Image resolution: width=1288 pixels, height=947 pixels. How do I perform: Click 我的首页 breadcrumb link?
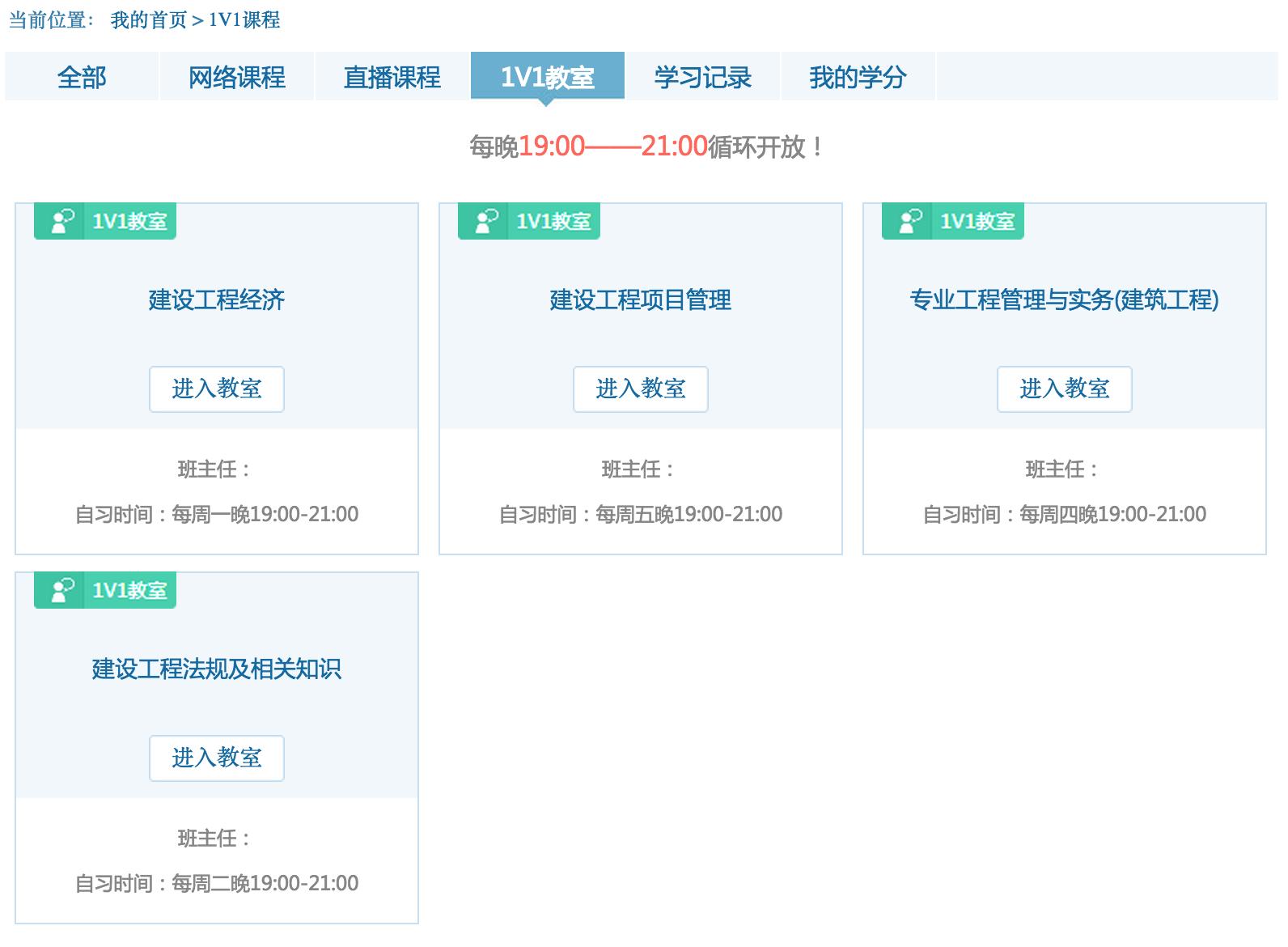click(x=148, y=20)
